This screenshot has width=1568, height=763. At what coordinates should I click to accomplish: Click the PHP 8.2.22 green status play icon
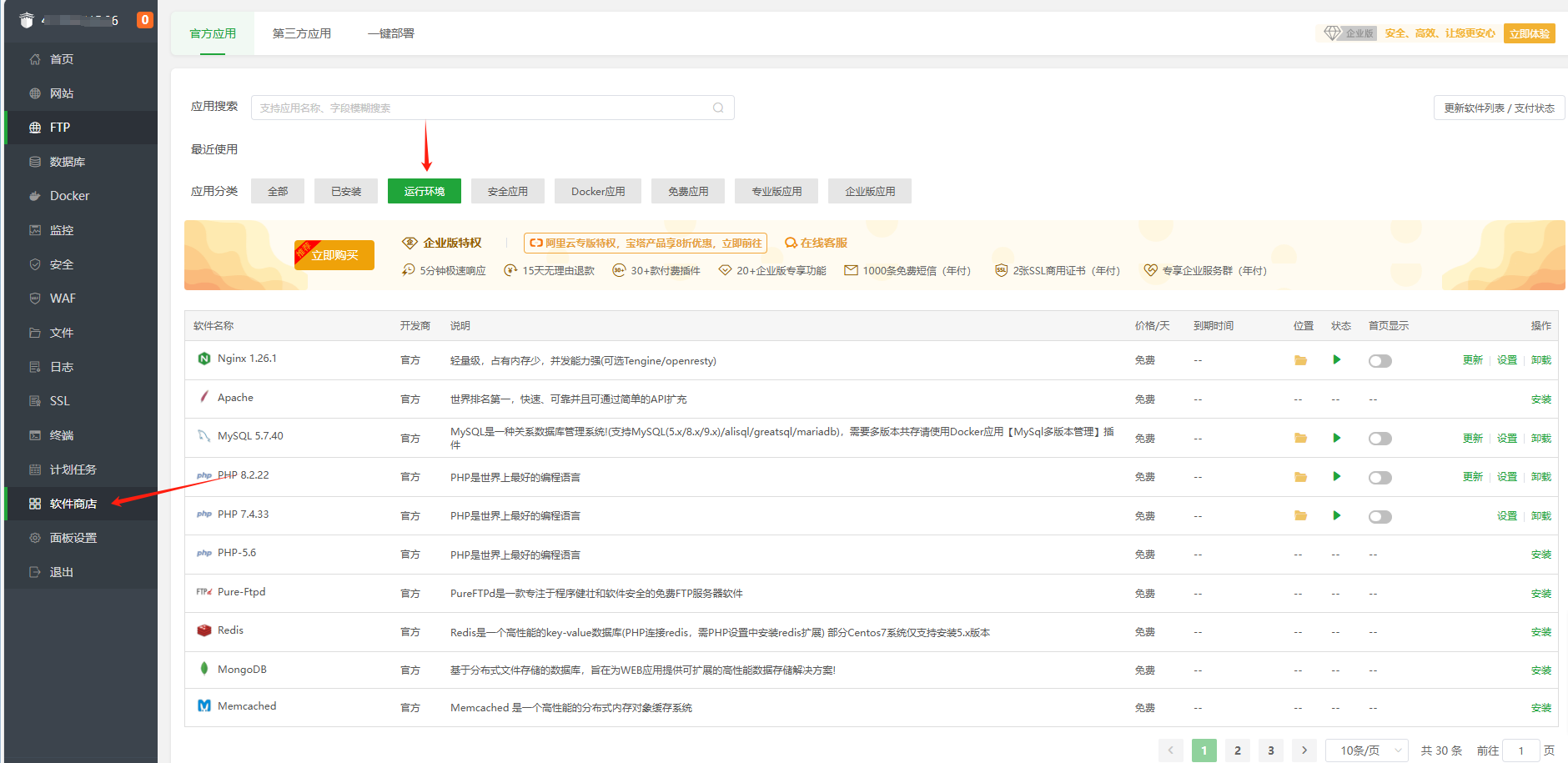[1337, 476]
